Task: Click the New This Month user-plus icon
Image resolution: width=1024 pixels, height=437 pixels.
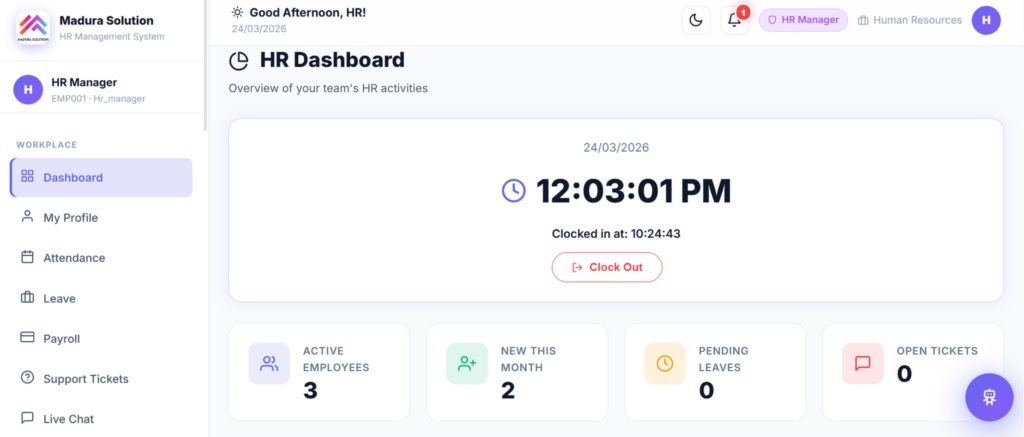Action: click(x=467, y=364)
